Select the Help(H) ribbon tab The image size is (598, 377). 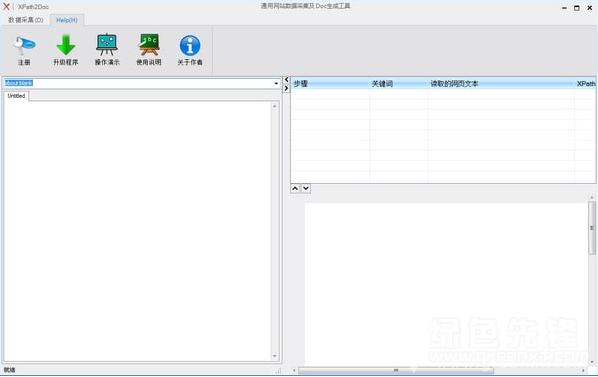click(x=67, y=20)
